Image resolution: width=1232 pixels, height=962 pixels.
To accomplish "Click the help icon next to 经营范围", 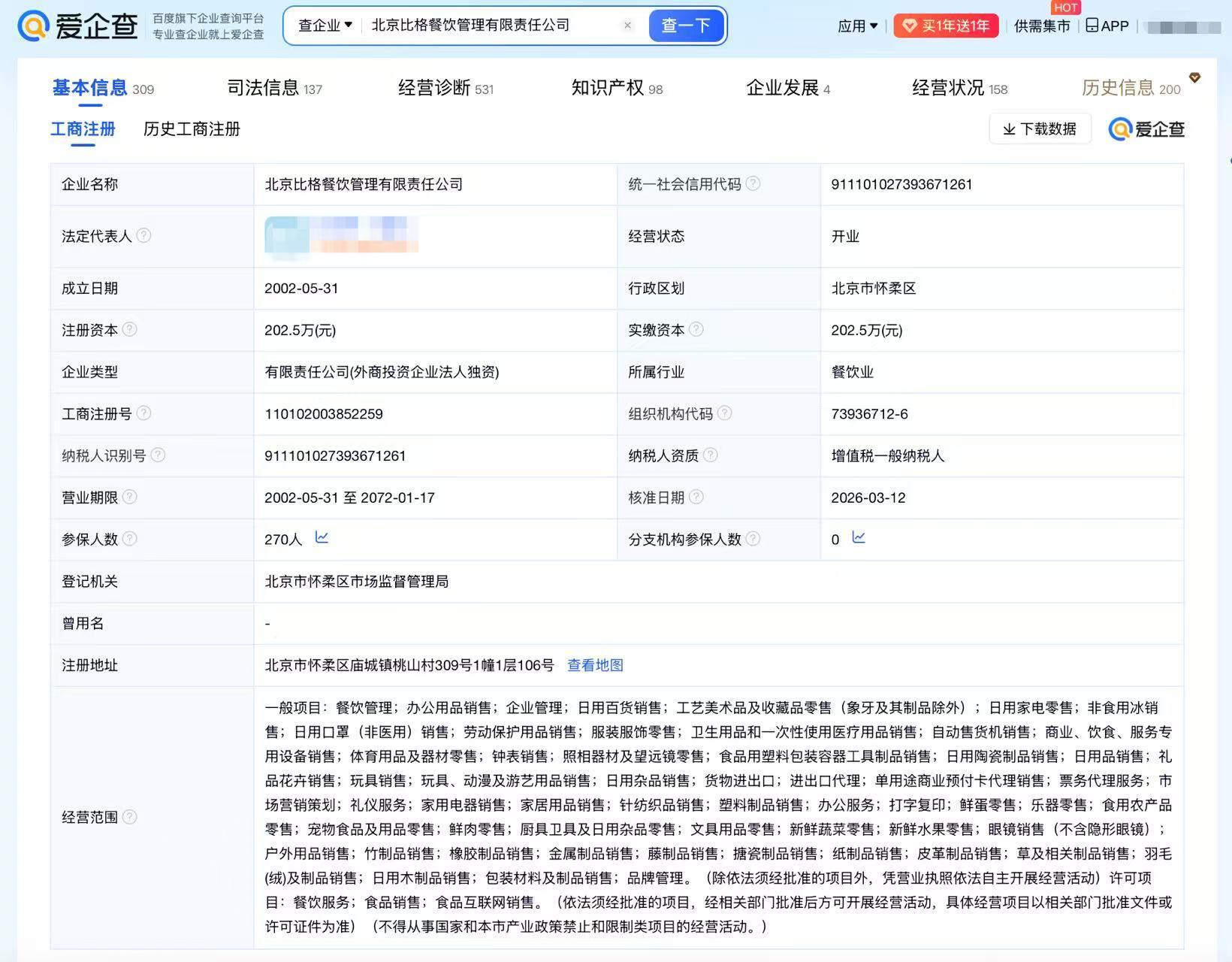I will (129, 816).
